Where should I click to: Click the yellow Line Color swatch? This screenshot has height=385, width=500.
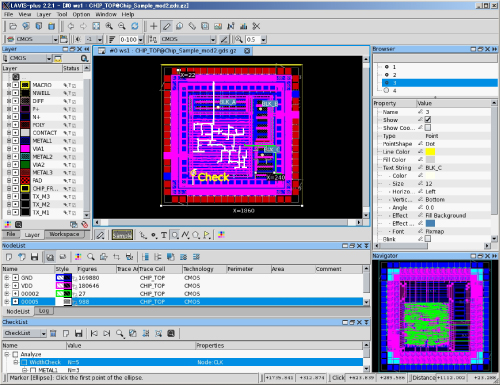click(x=430, y=152)
